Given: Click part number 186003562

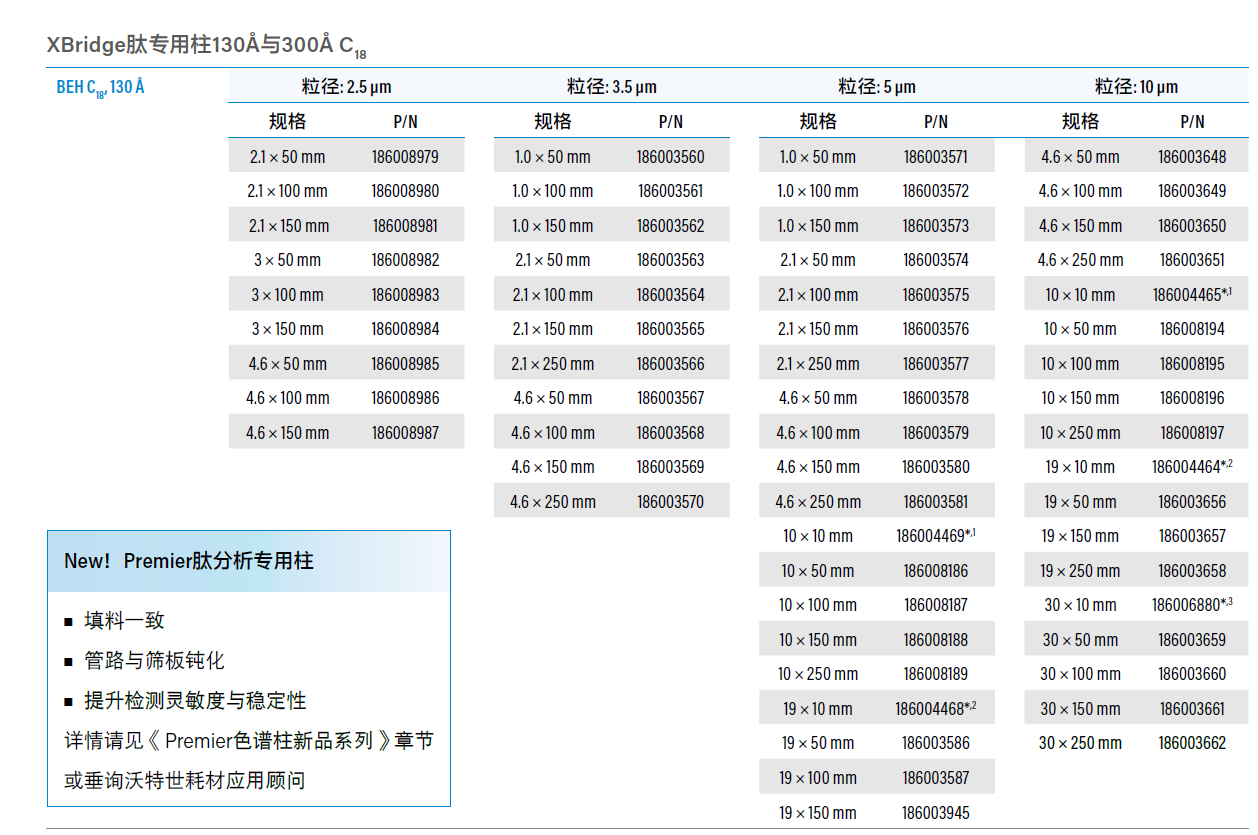Looking at the screenshot, I should pos(670,226).
